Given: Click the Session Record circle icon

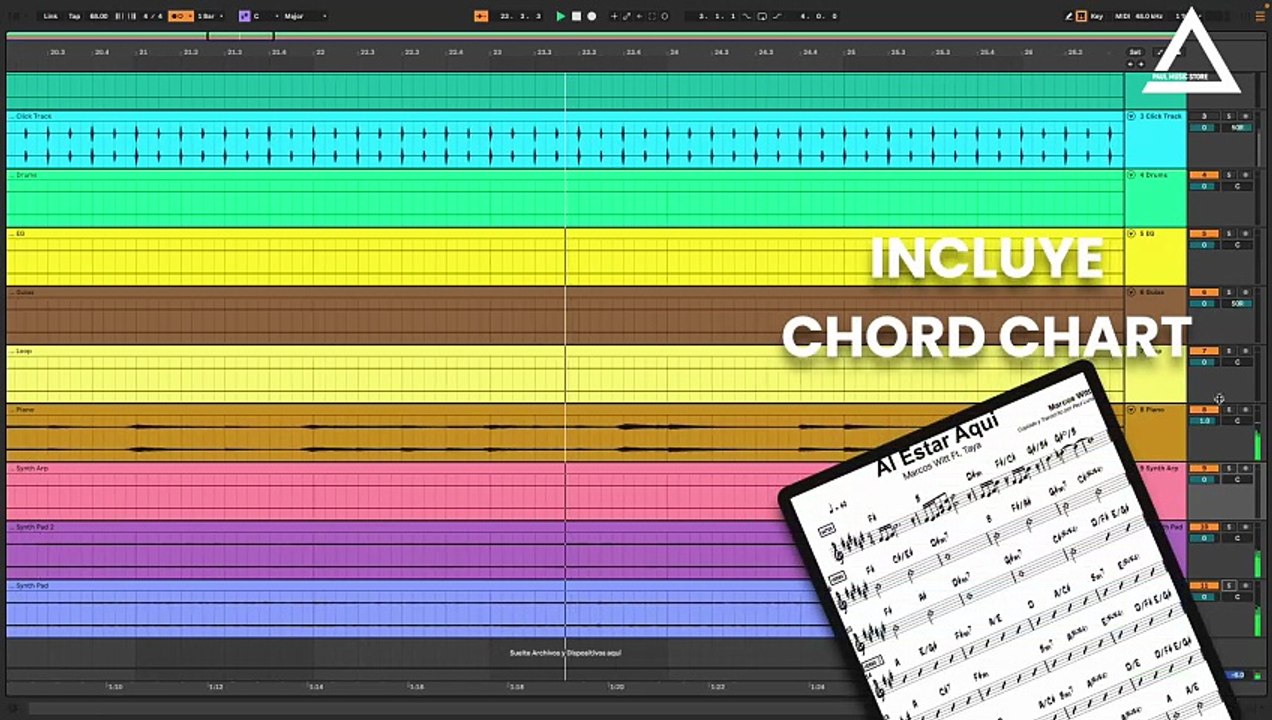Looking at the screenshot, I should click(x=665, y=16).
